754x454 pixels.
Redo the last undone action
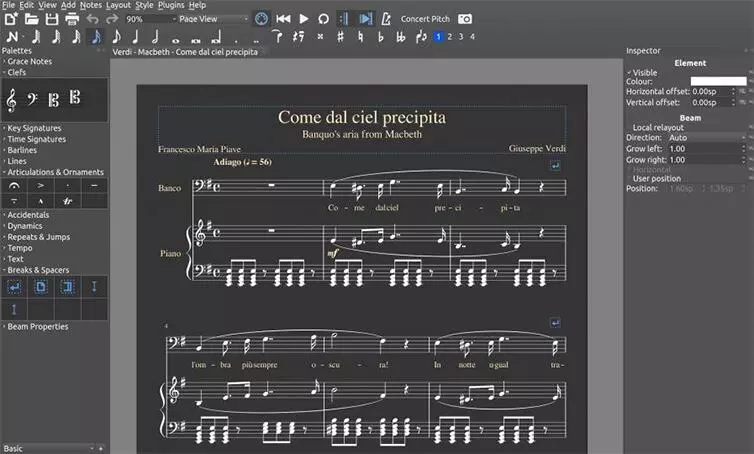pyautogui.click(x=112, y=19)
